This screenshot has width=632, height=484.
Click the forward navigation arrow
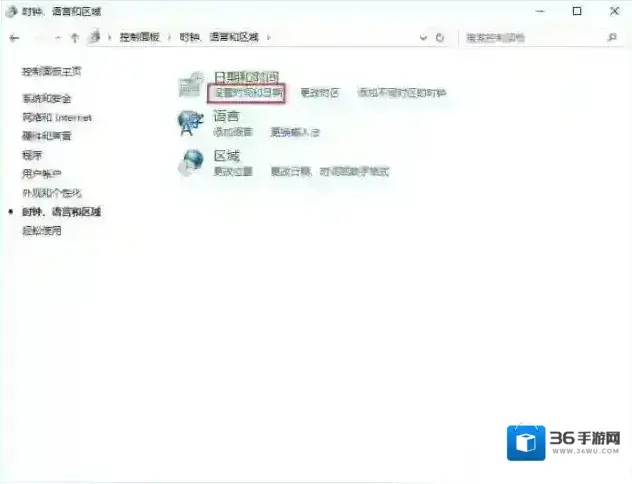click(40, 38)
